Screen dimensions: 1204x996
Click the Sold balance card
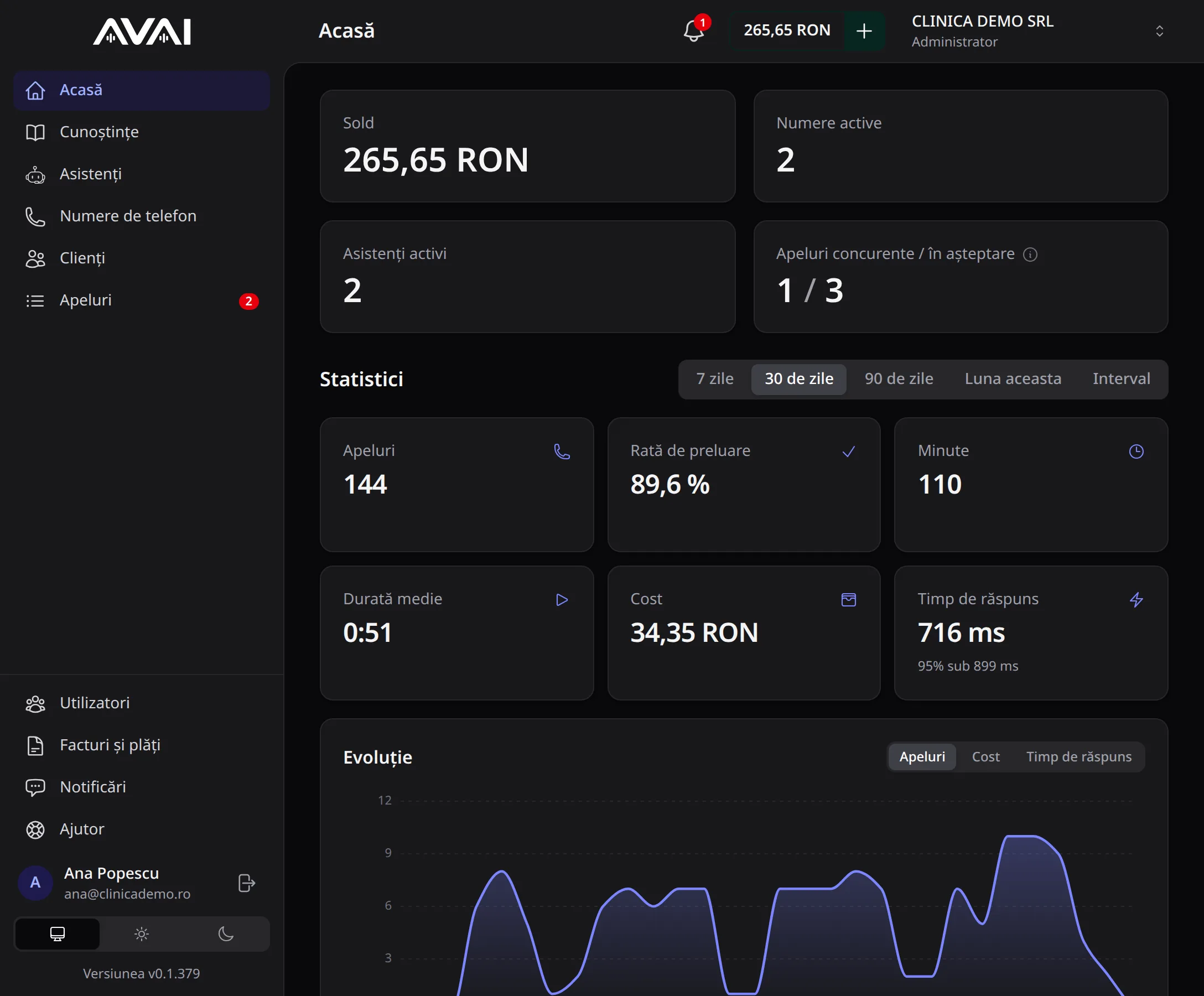pos(527,146)
